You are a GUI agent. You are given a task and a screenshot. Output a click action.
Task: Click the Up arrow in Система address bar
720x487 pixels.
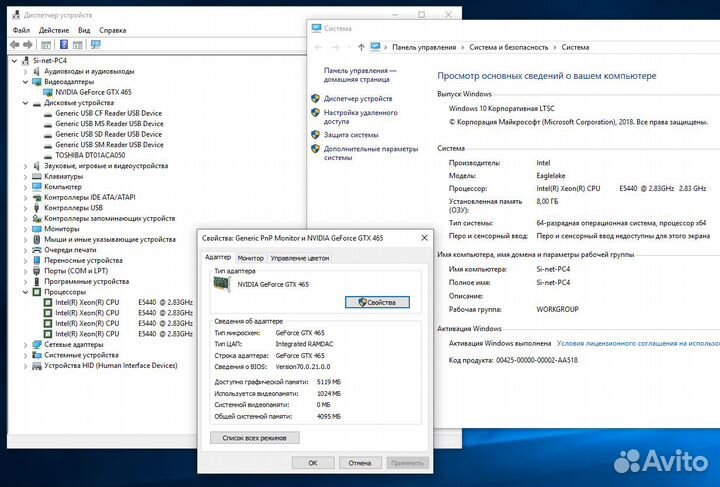click(x=361, y=47)
